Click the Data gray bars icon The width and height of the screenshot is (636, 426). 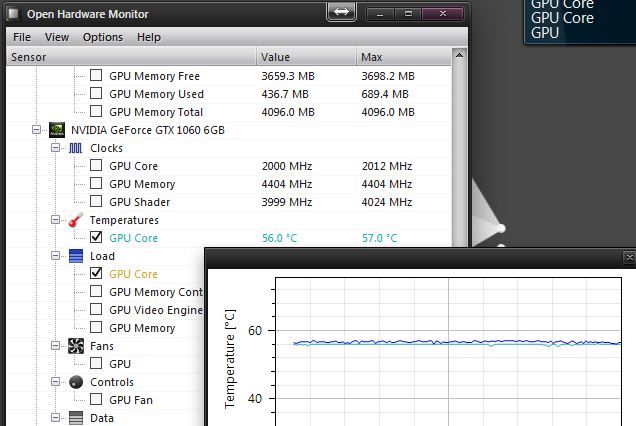click(76, 418)
